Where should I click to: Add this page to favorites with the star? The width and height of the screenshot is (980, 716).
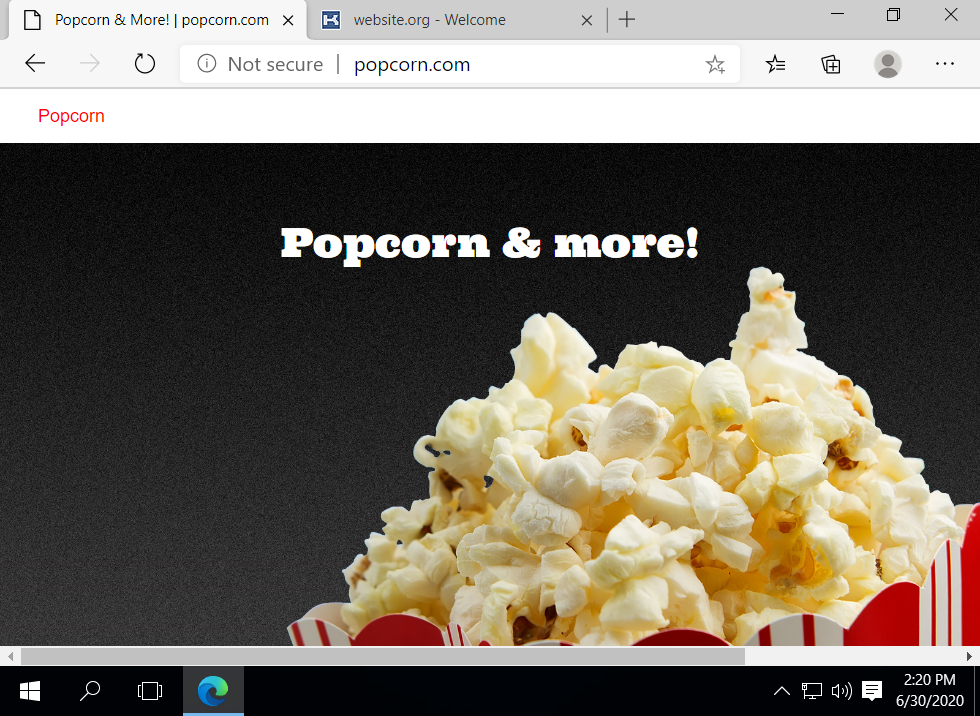coord(715,64)
